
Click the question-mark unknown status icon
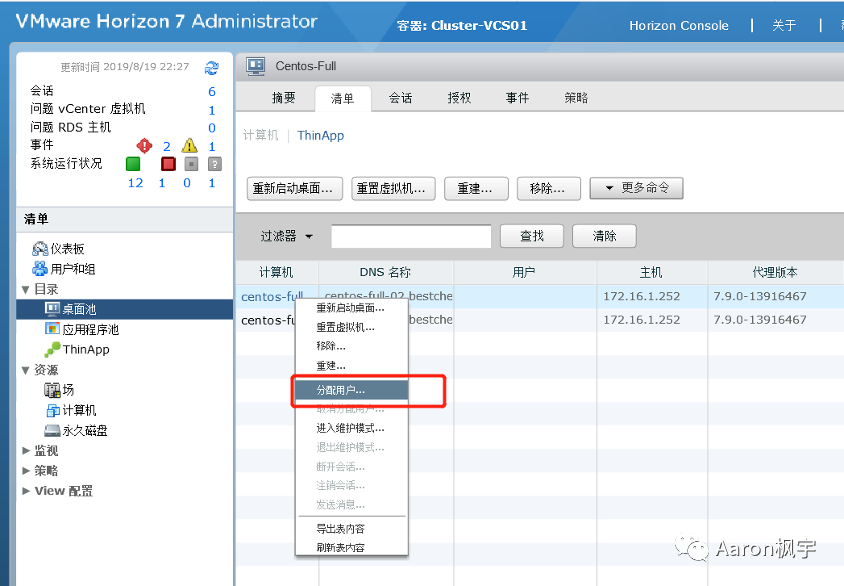pyautogui.click(x=215, y=164)
